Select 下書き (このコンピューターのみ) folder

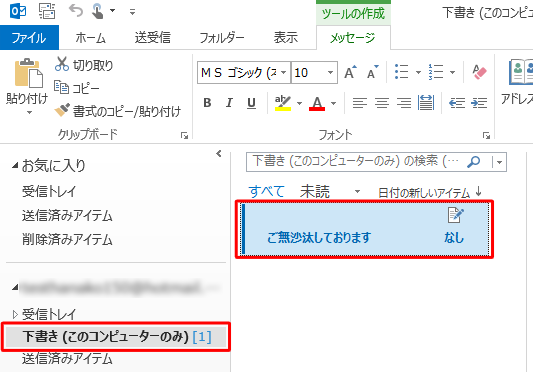(116, 337)
